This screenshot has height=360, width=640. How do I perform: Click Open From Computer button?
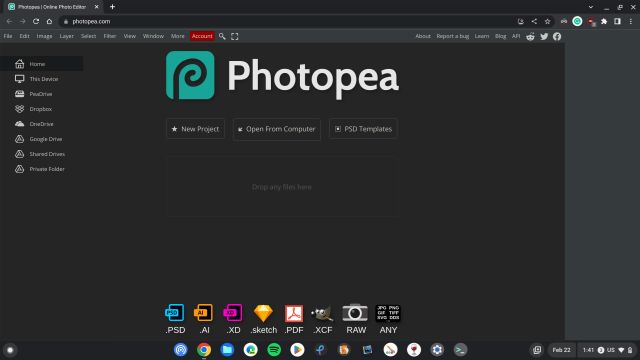coord(277,129)
